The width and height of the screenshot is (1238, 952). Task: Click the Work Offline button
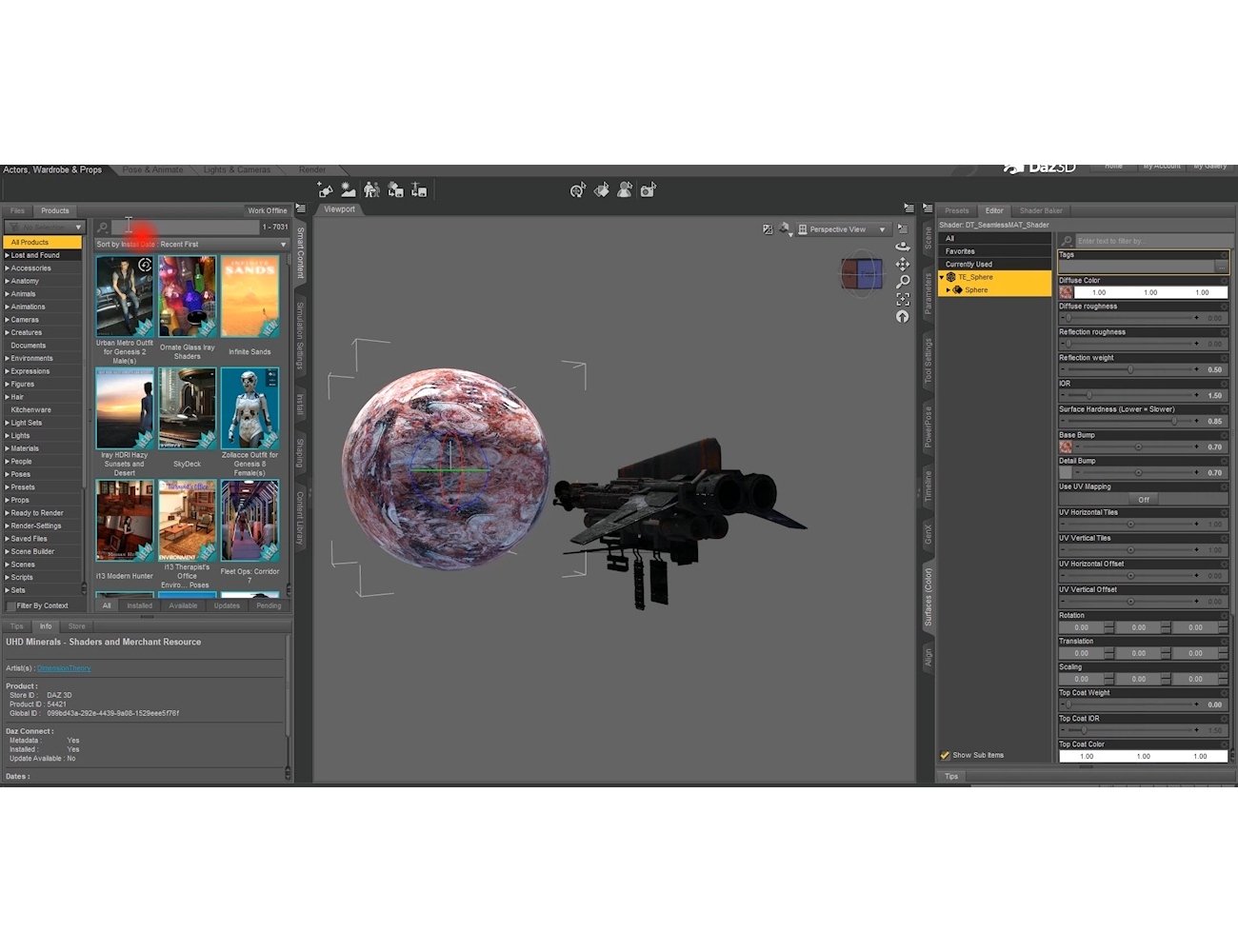tap(267, 209)
